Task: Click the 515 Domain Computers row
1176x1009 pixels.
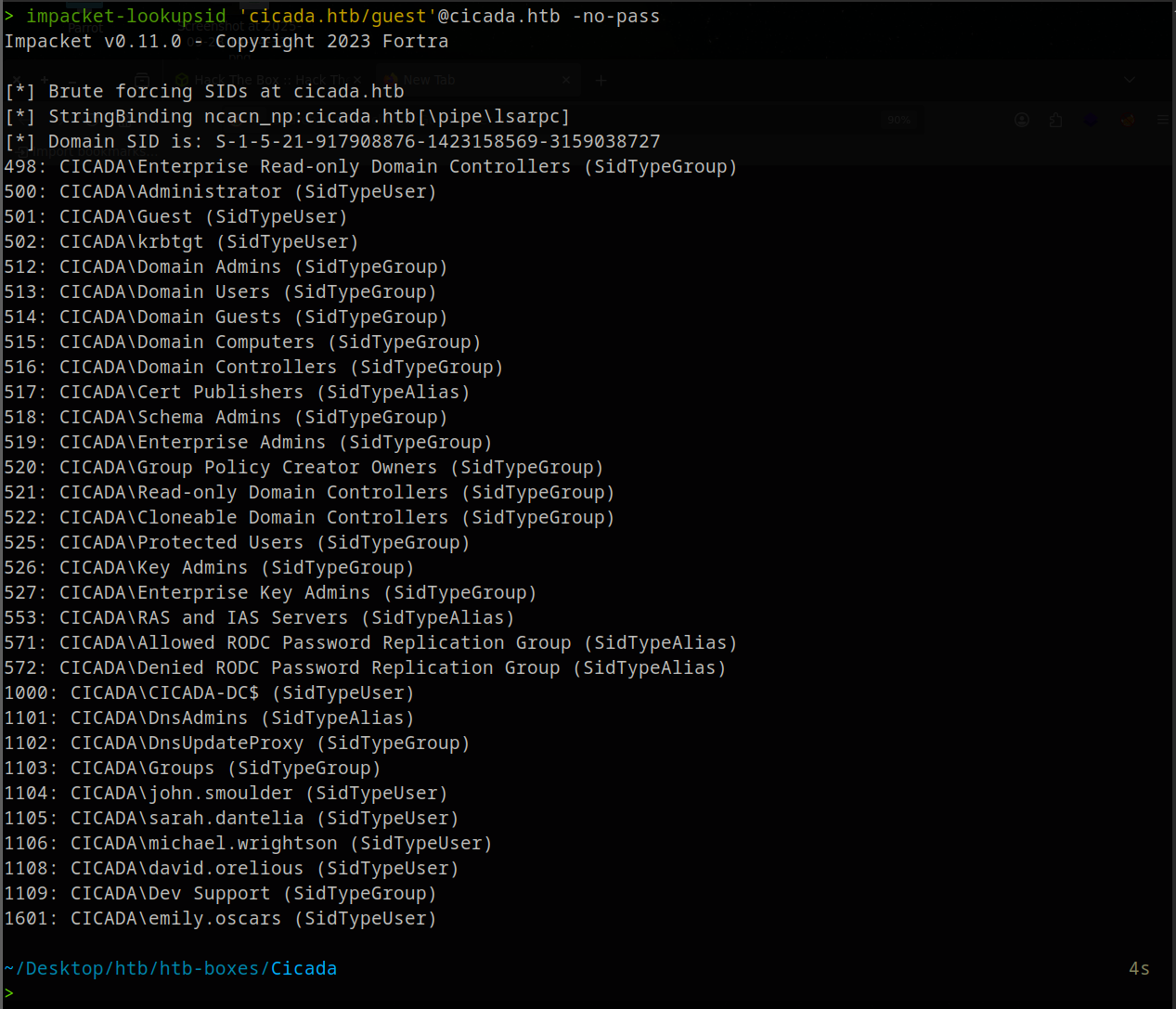Action: pos(242,342)
